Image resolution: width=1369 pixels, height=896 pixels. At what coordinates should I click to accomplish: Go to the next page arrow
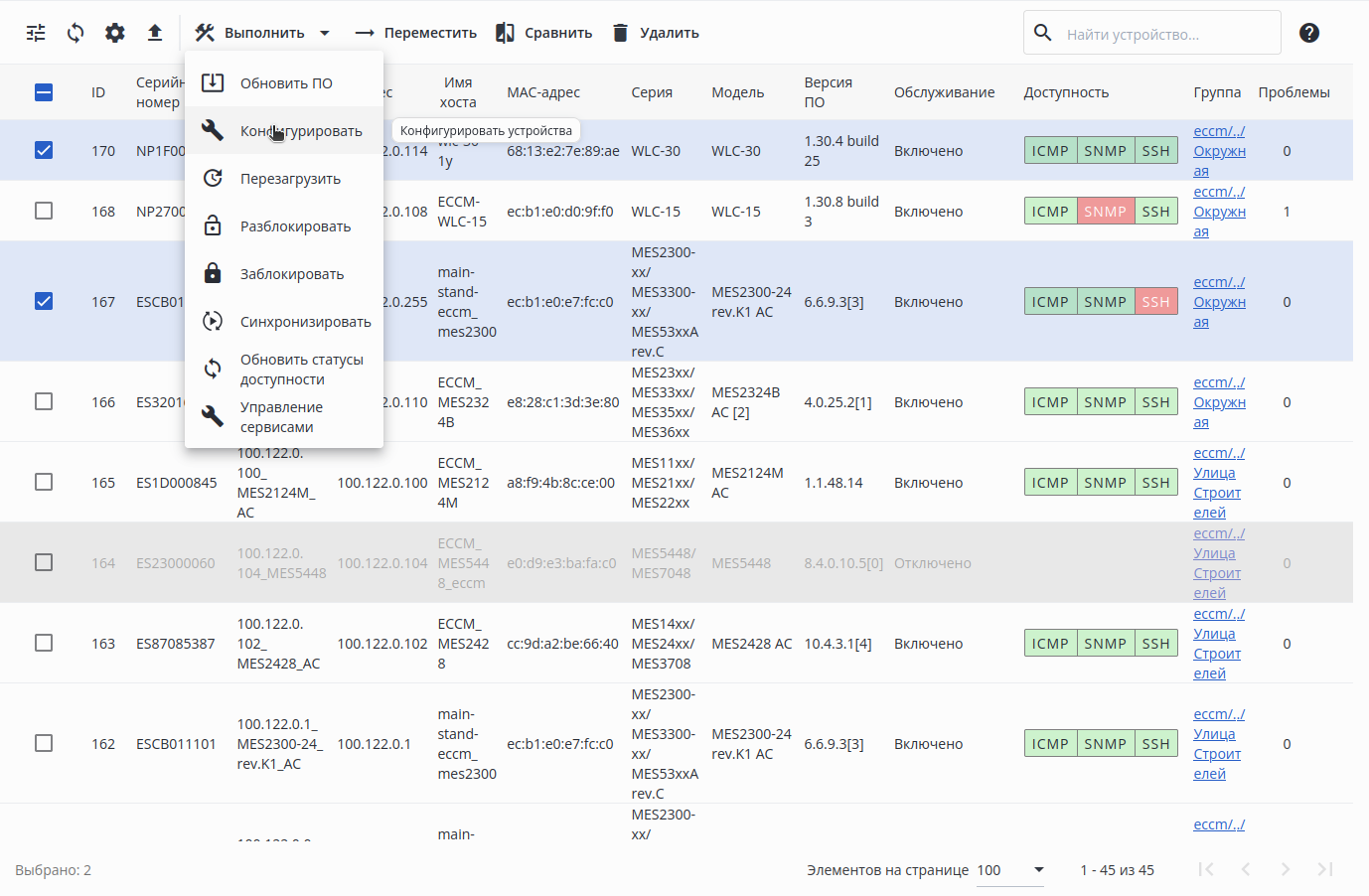point(1285,869)
